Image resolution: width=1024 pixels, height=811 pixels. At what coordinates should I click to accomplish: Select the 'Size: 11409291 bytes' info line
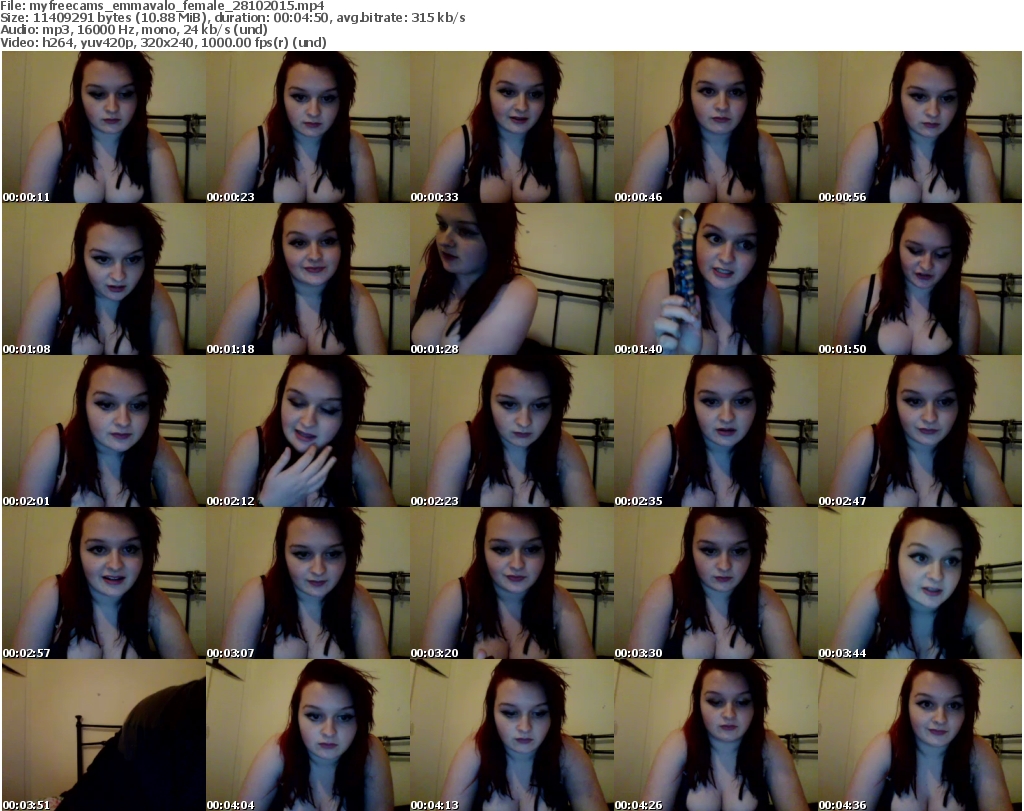tap(232, 18)
